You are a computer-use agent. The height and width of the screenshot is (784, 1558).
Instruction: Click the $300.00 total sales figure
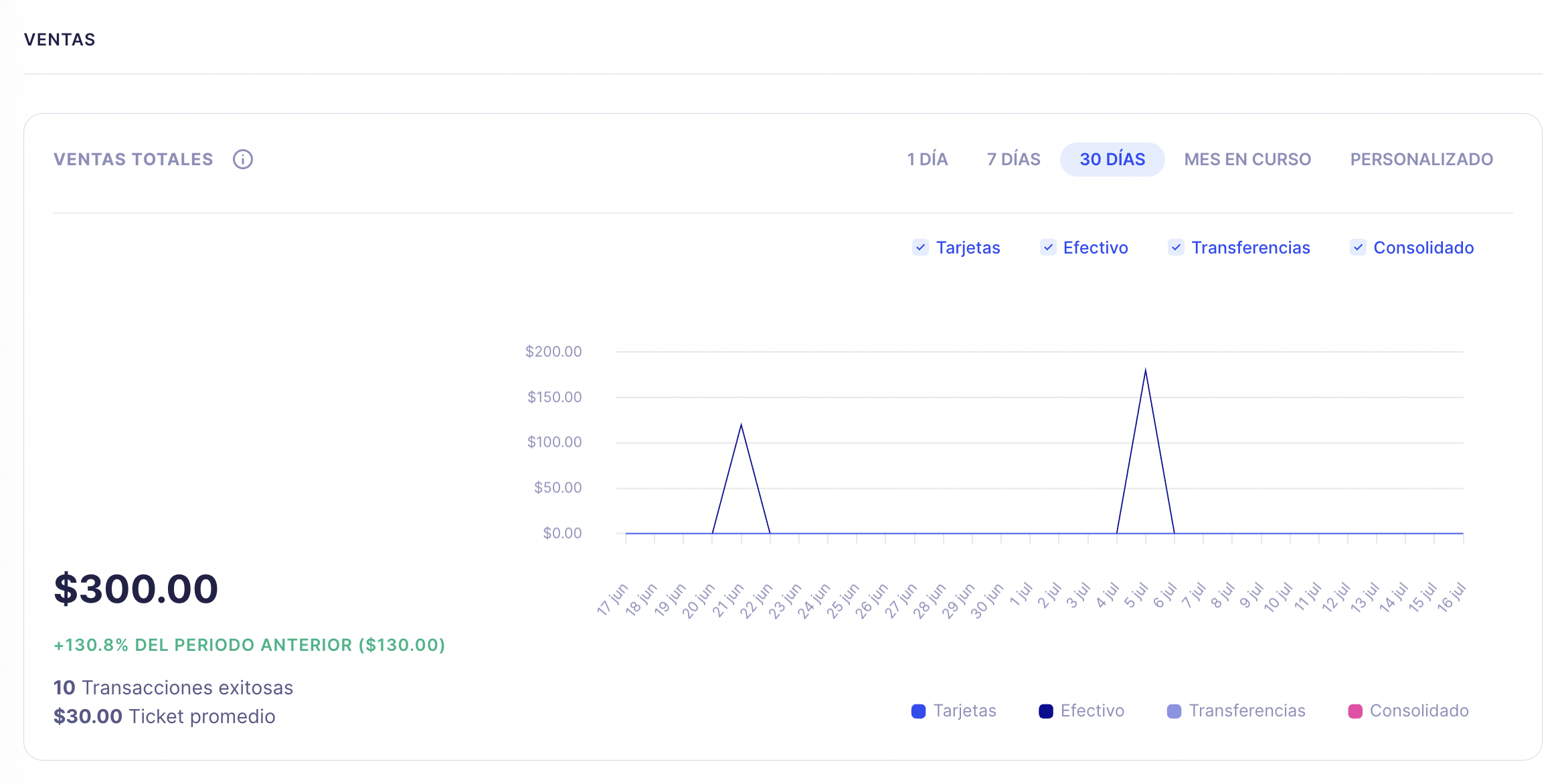136,589
